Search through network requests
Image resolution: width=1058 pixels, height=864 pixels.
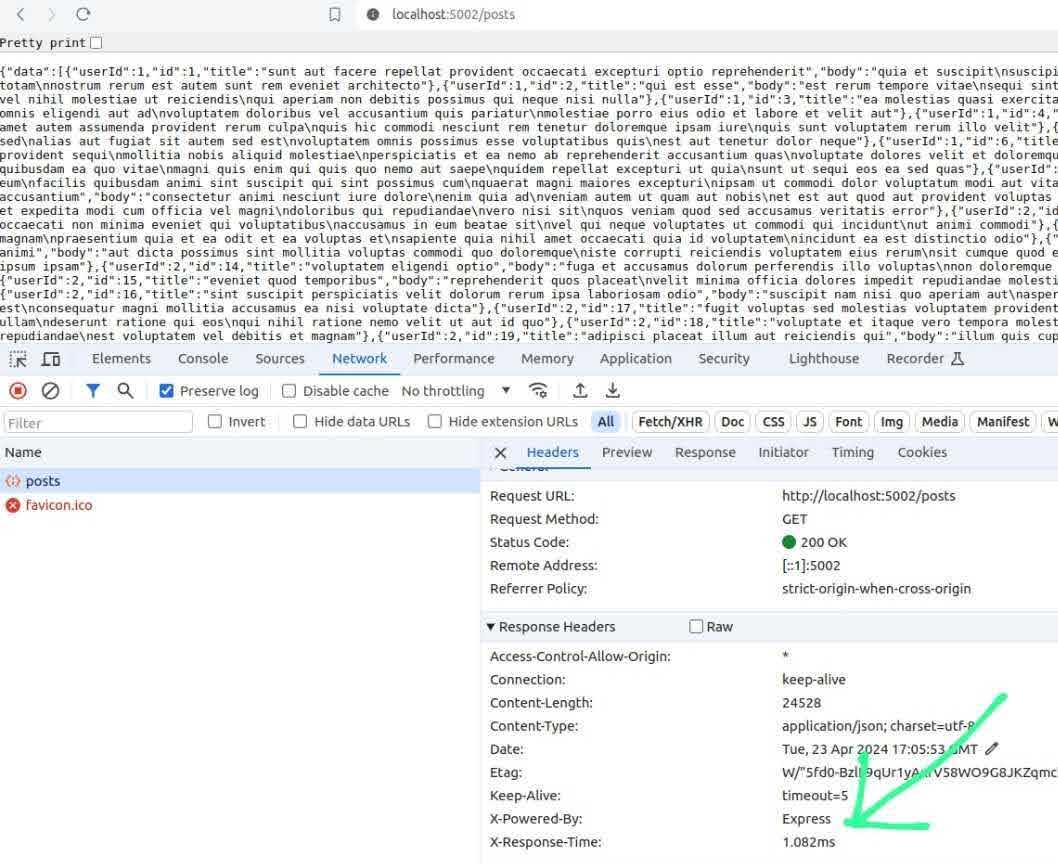tap(123, 390)
